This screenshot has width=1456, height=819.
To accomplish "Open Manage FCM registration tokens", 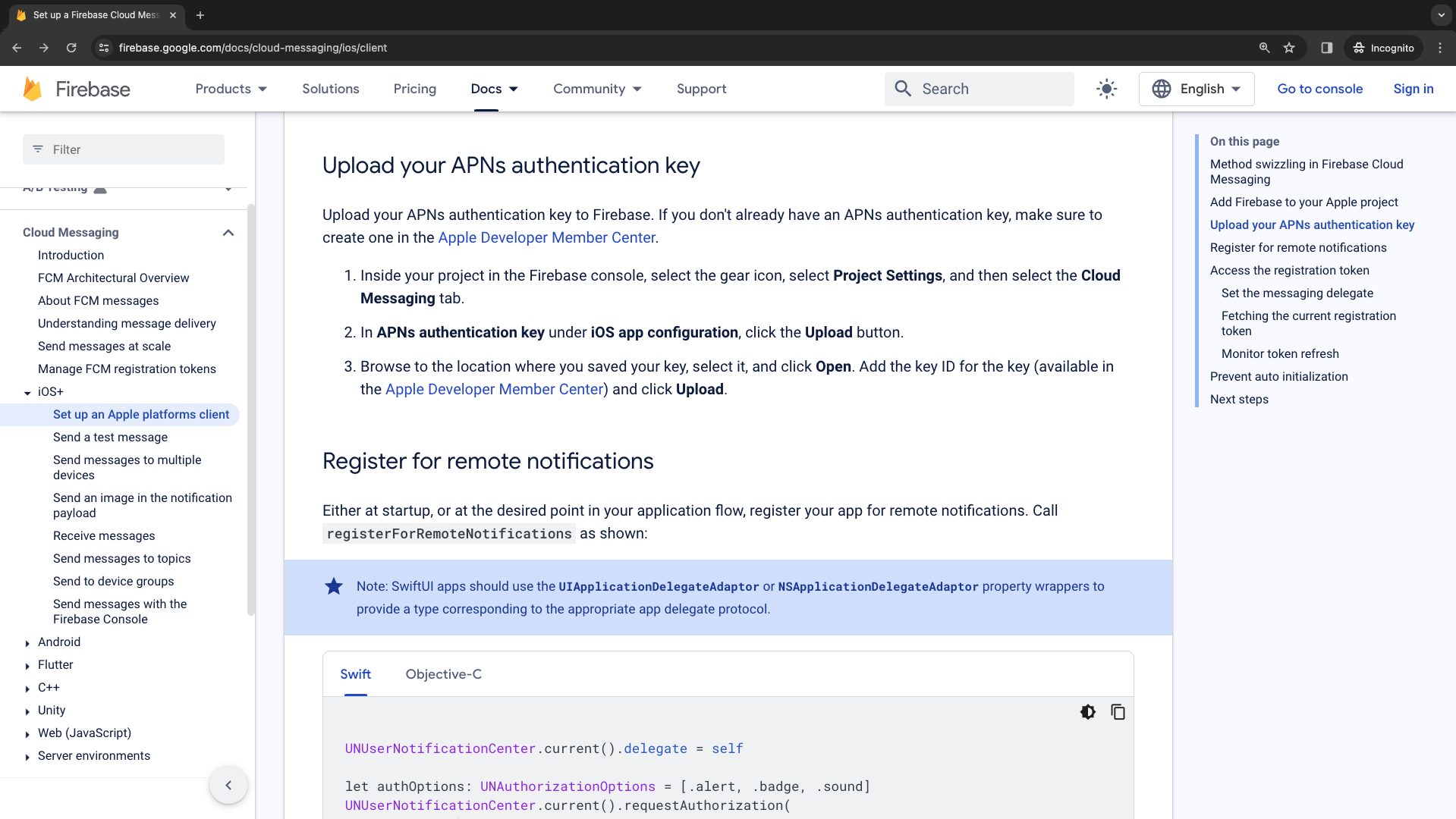I will [127, 369].
